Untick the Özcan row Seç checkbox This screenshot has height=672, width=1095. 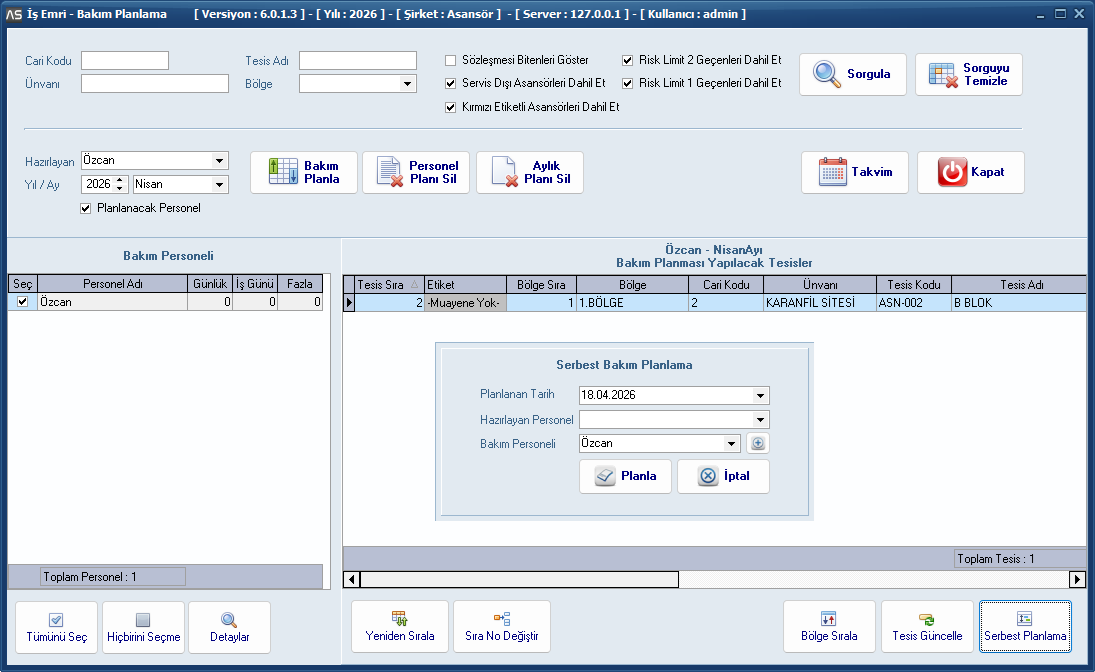pos(23,302)
